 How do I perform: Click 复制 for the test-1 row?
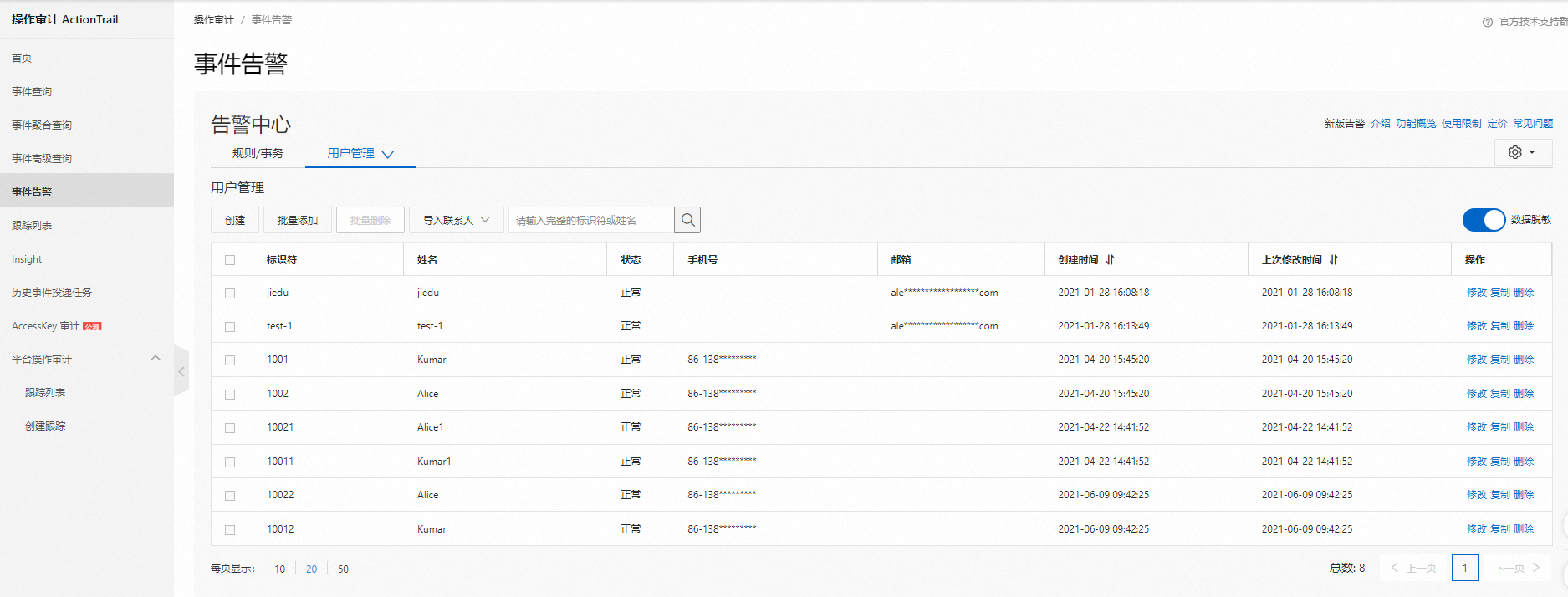[x=1500, y=326]
